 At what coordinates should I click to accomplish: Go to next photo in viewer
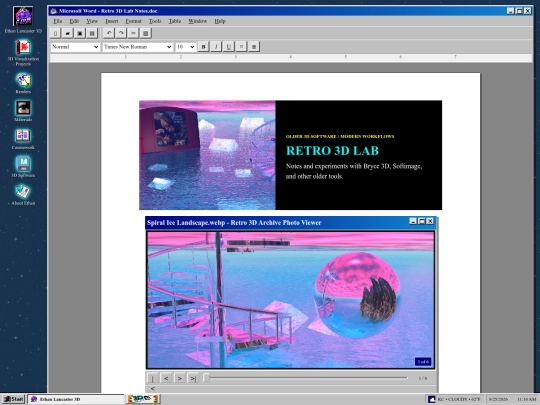click(x=179, y=378)
